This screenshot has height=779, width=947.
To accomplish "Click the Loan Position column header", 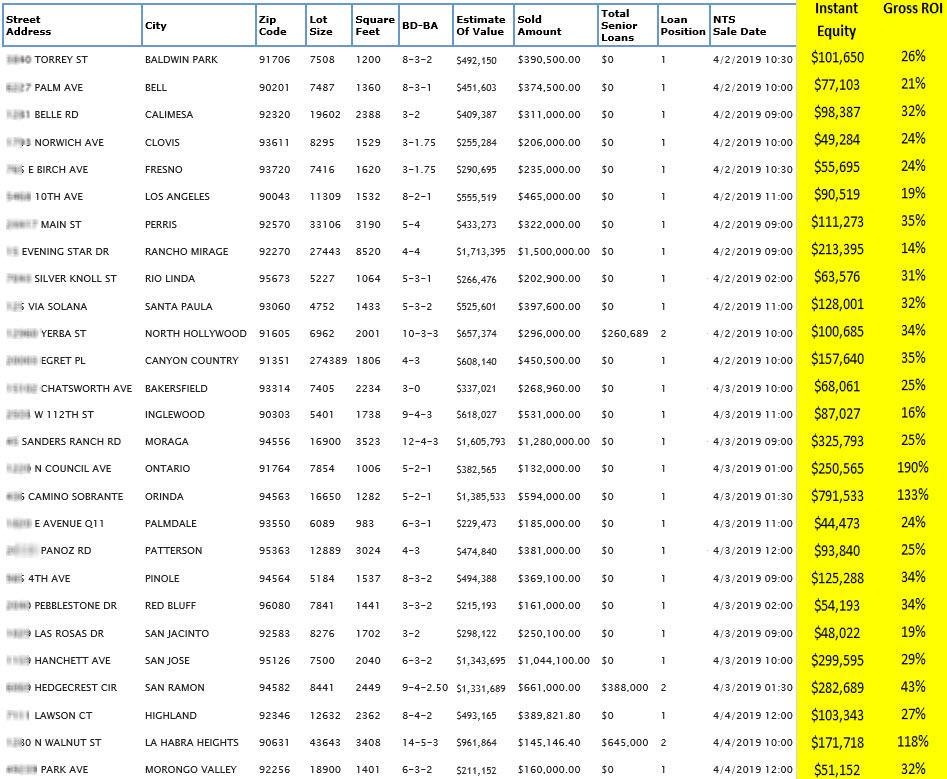I will click(683, 25).
